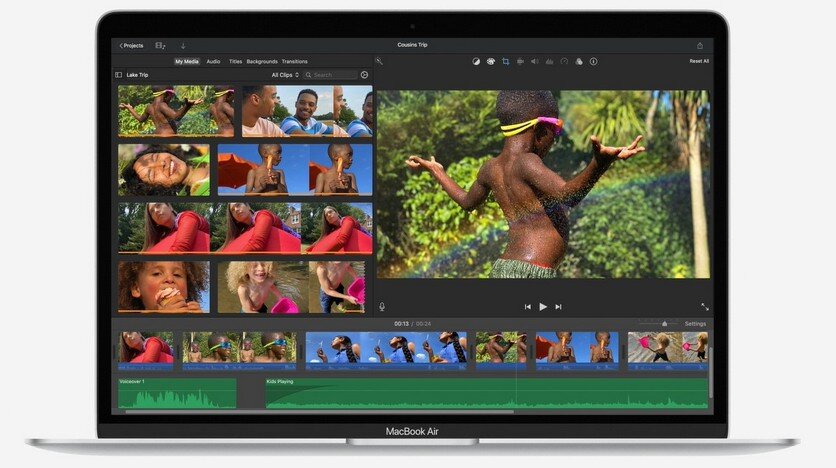
Task: Open the Transitions tab
Action: click(294, 62)
